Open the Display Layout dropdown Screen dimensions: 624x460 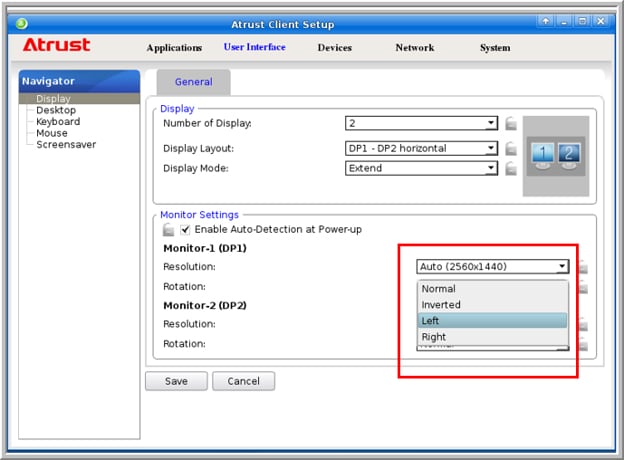click(421, 148)
